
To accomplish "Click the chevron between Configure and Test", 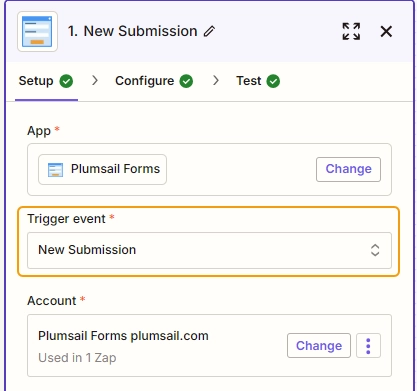I will coord(216,80).
